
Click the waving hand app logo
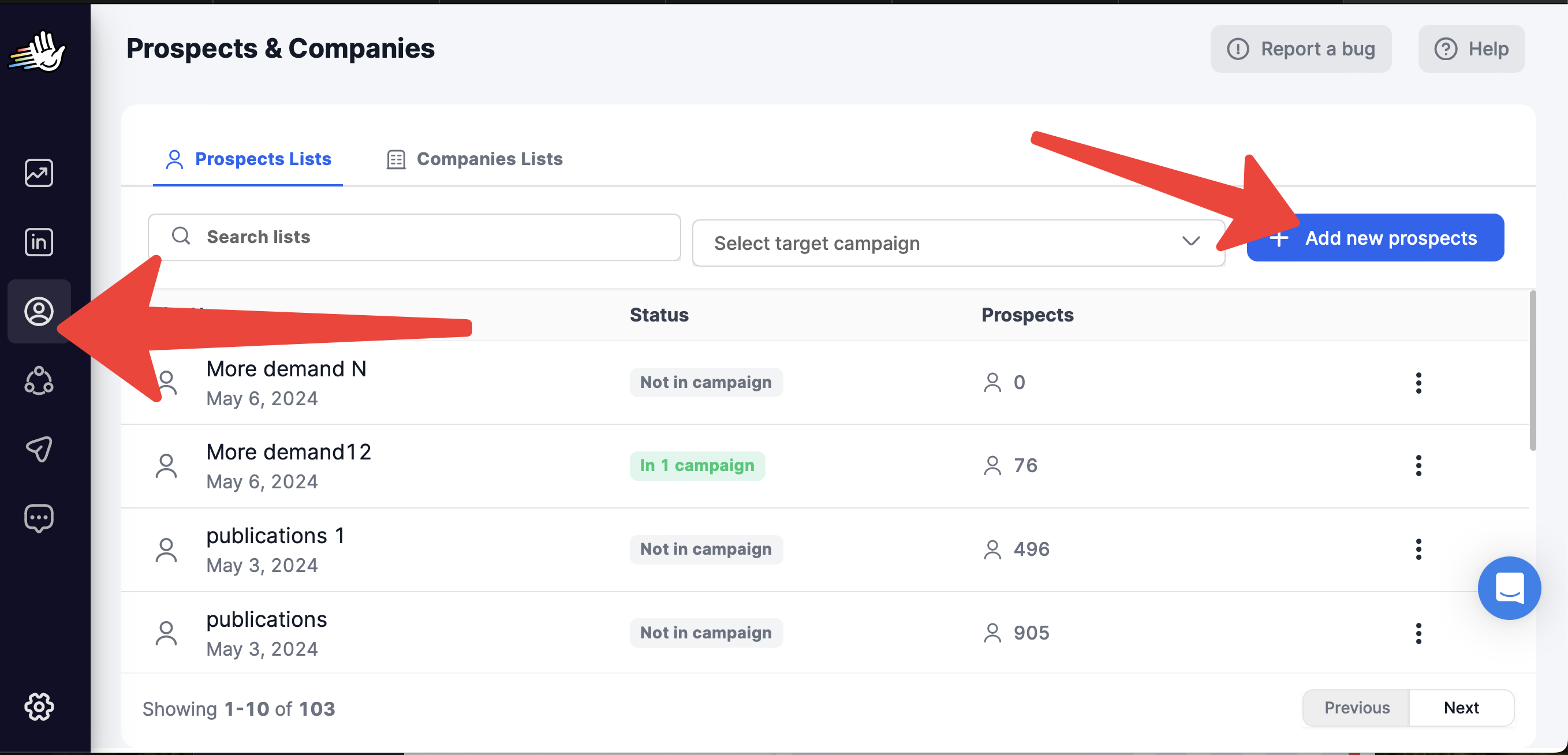pos(38,51)
